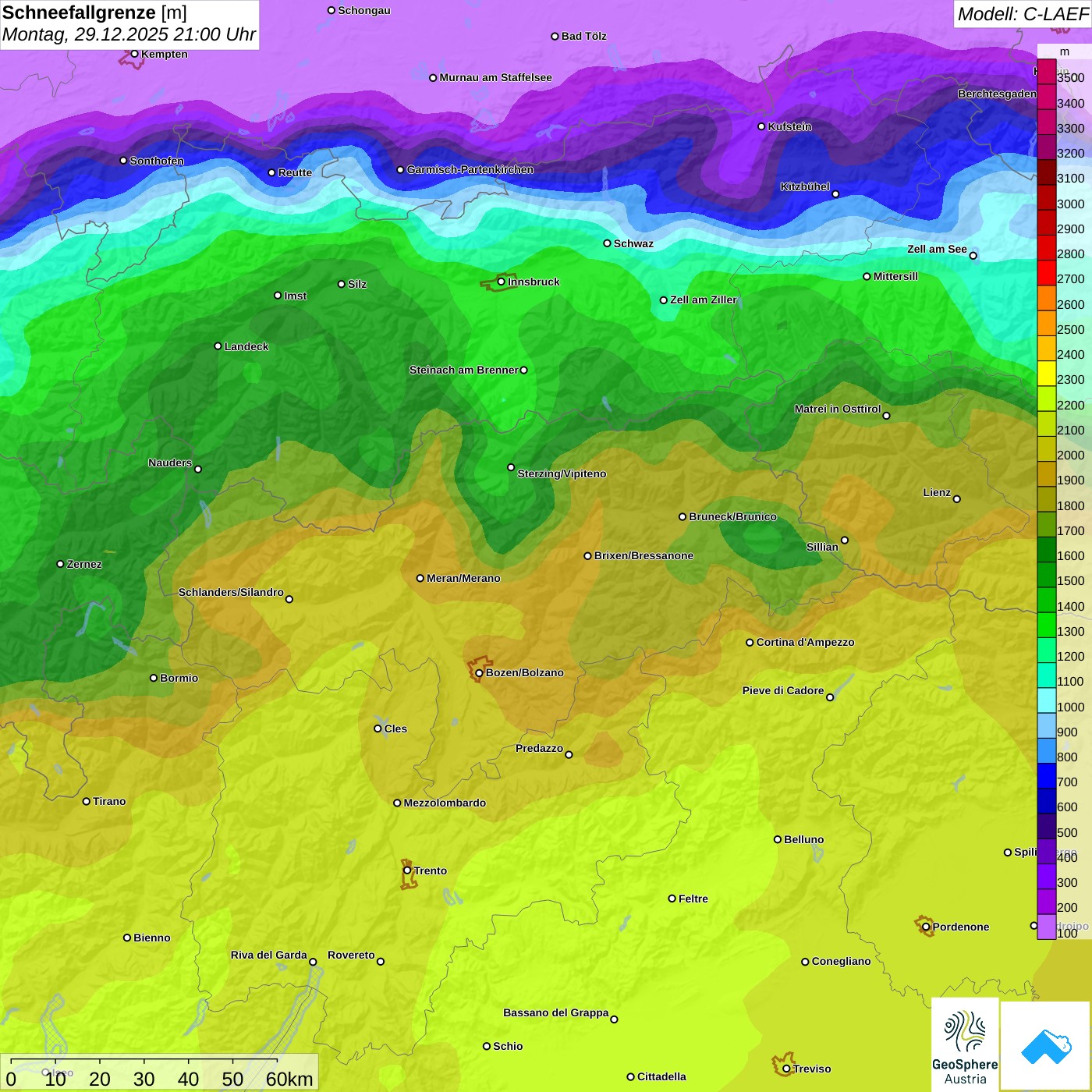This screenshot has width=1092, height=1092.
Task: Click the Bormio location dot
Action: pyautogui.click(x=154, y=678)
